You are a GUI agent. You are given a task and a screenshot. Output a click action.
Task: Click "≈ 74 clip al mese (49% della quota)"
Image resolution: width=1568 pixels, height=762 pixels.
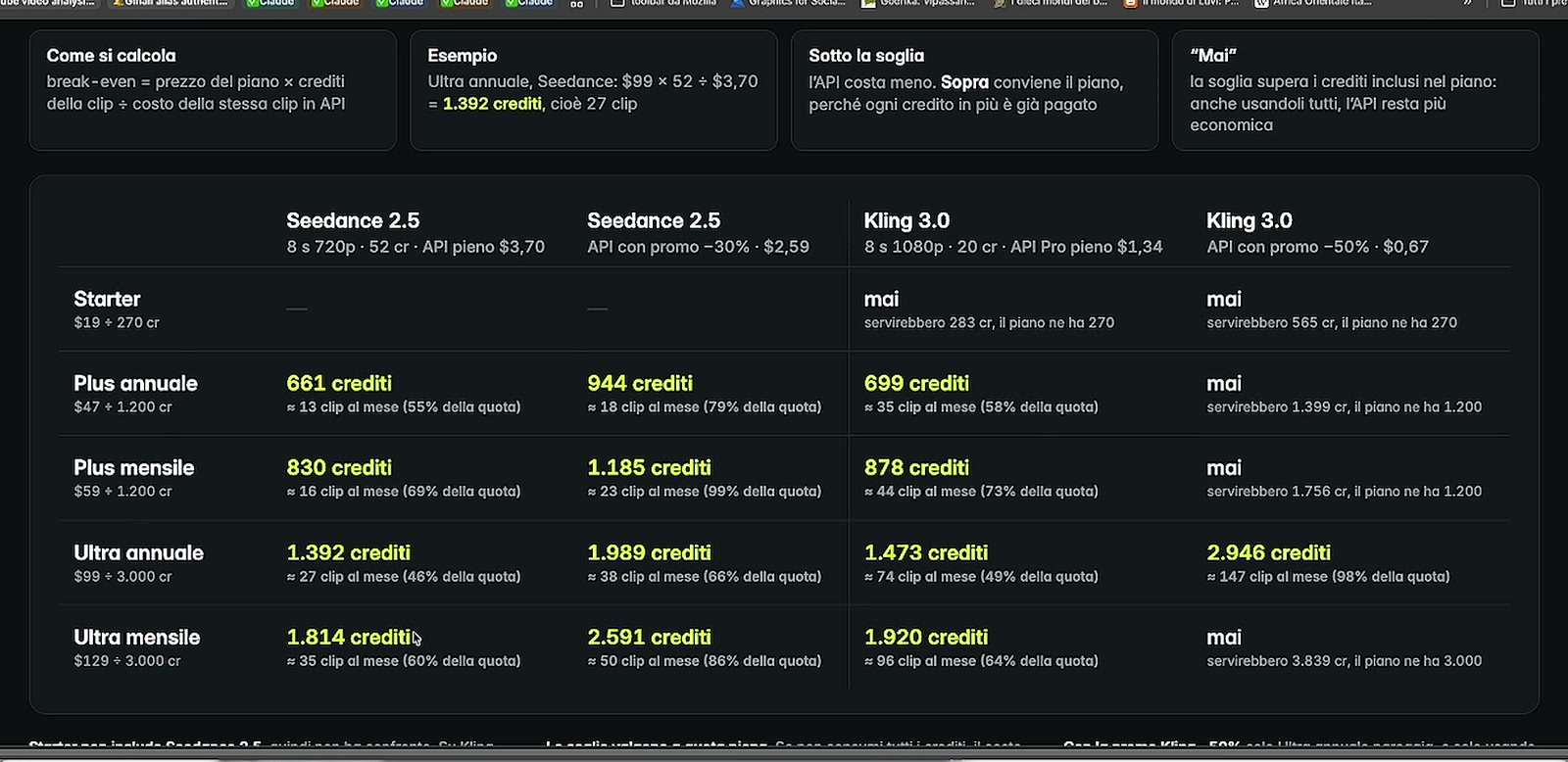click(x=981, y=577)
